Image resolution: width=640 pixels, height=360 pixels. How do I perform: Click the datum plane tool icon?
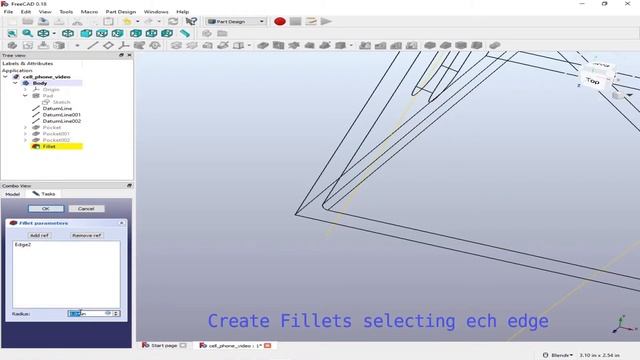click(108, 45)
